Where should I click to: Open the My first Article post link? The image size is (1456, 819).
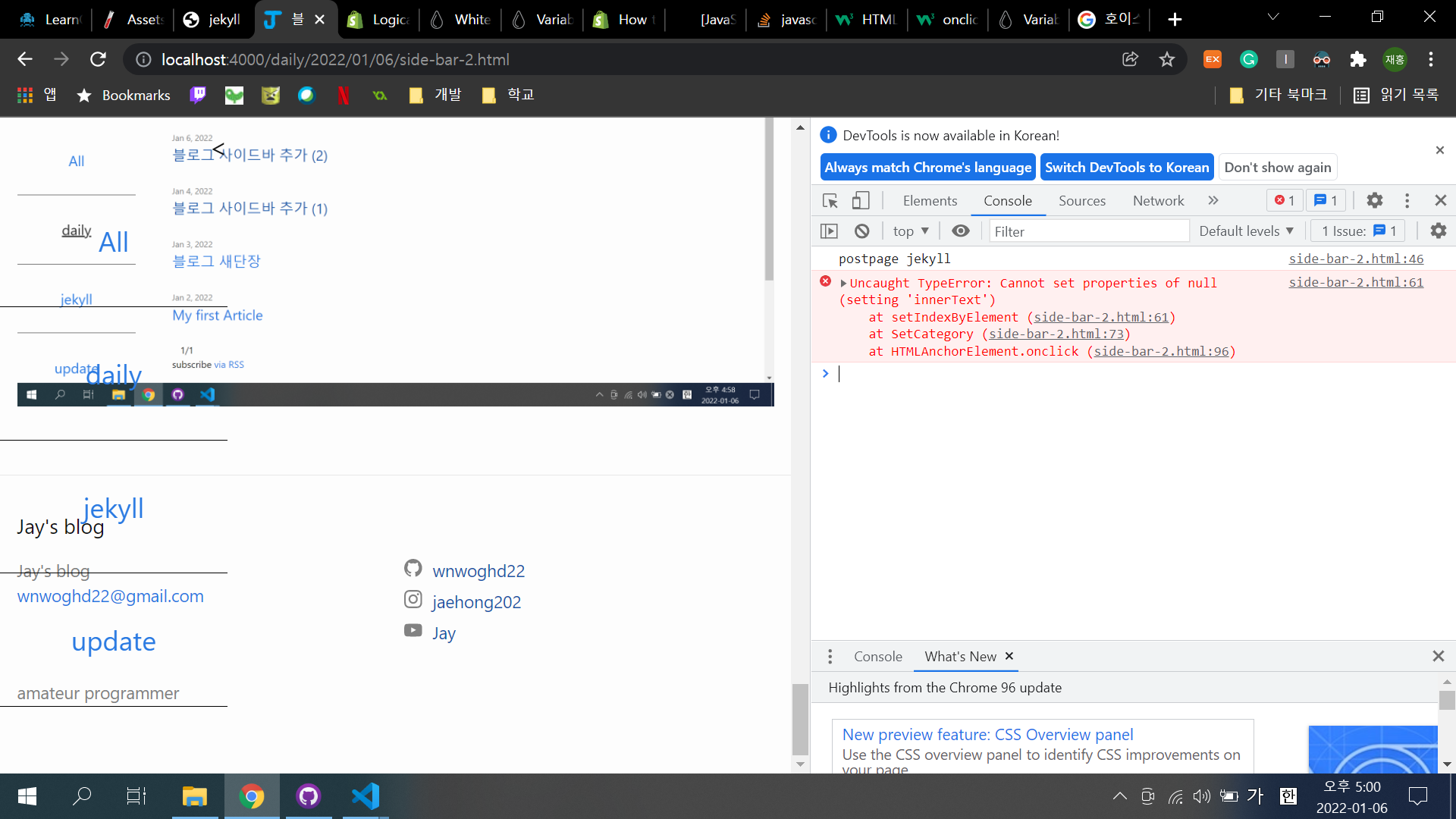click(x=218, y=315)
